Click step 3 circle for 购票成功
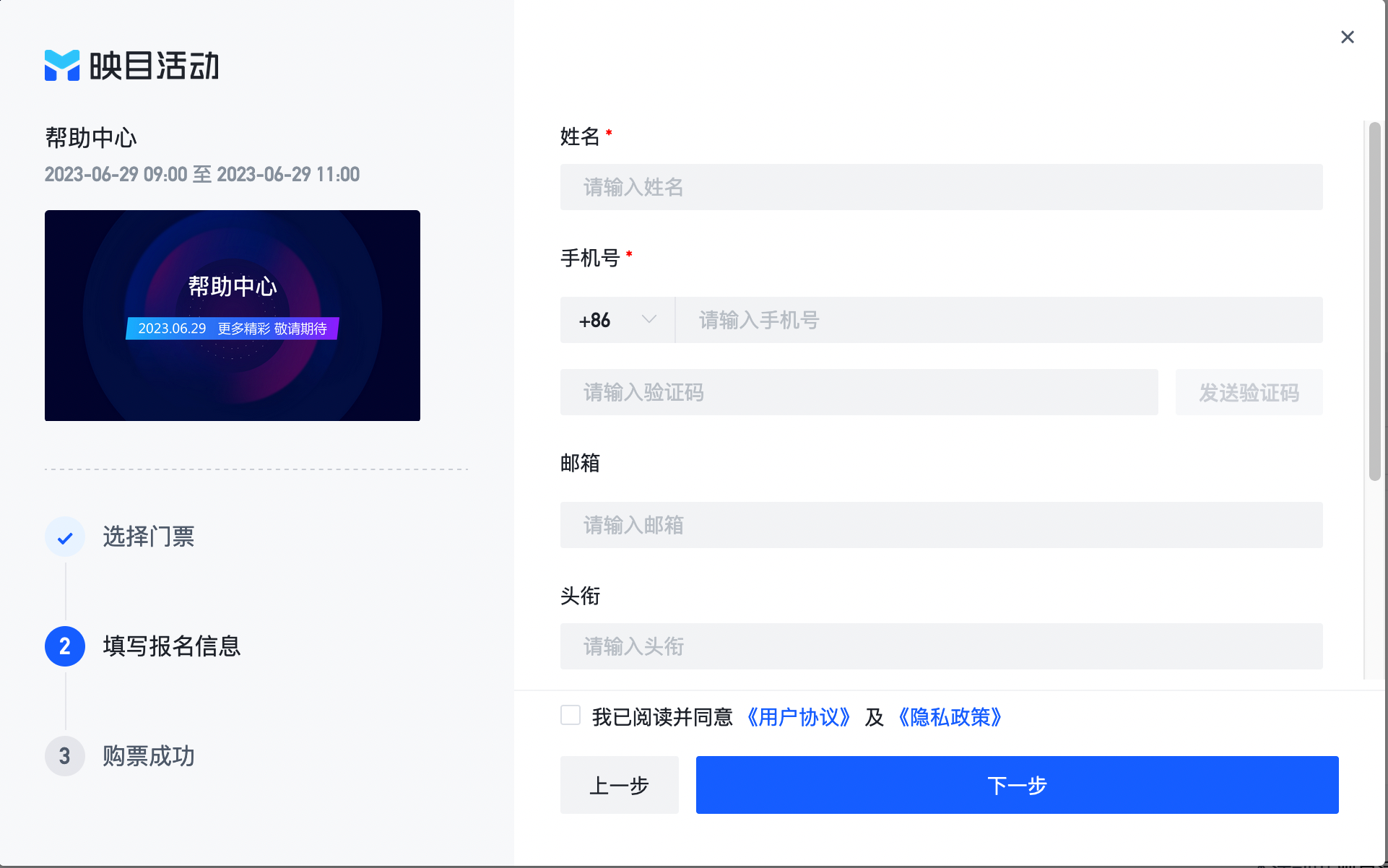 (x=65, y=756)
